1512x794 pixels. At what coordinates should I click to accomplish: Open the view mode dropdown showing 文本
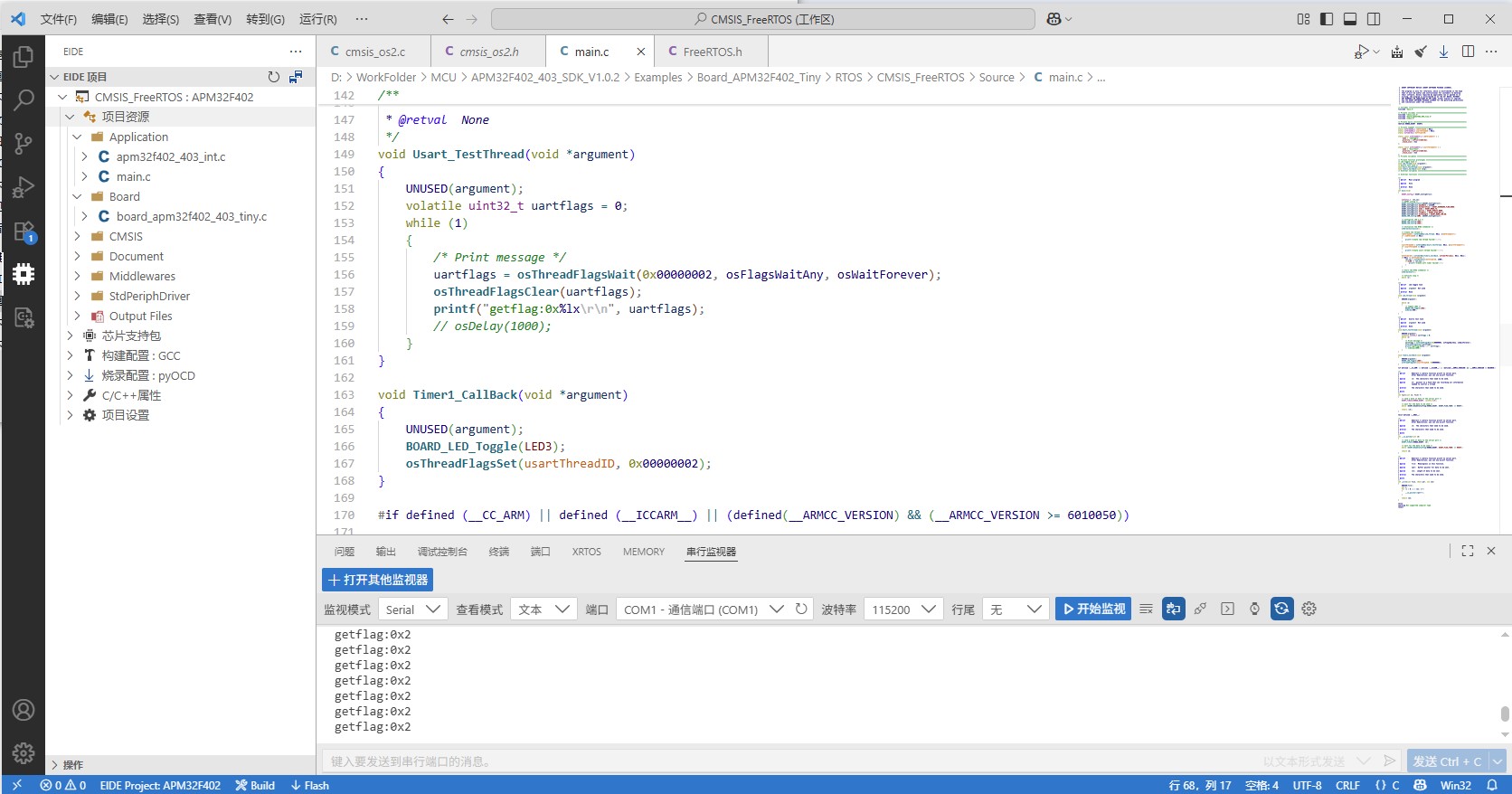543,610
